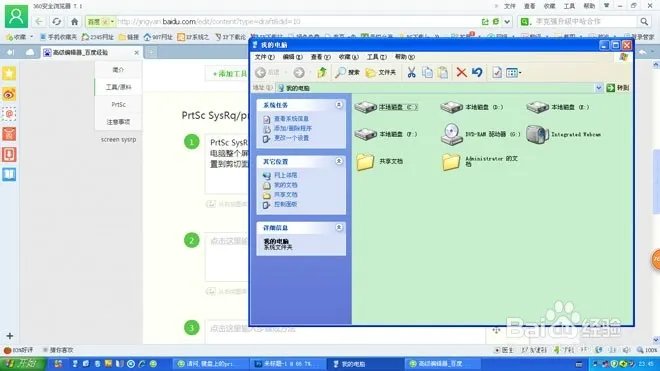This screenshot has width=660, height=371.
Task: Click the Back arrow in My Computer window
Action: click(x=261, y=72)
